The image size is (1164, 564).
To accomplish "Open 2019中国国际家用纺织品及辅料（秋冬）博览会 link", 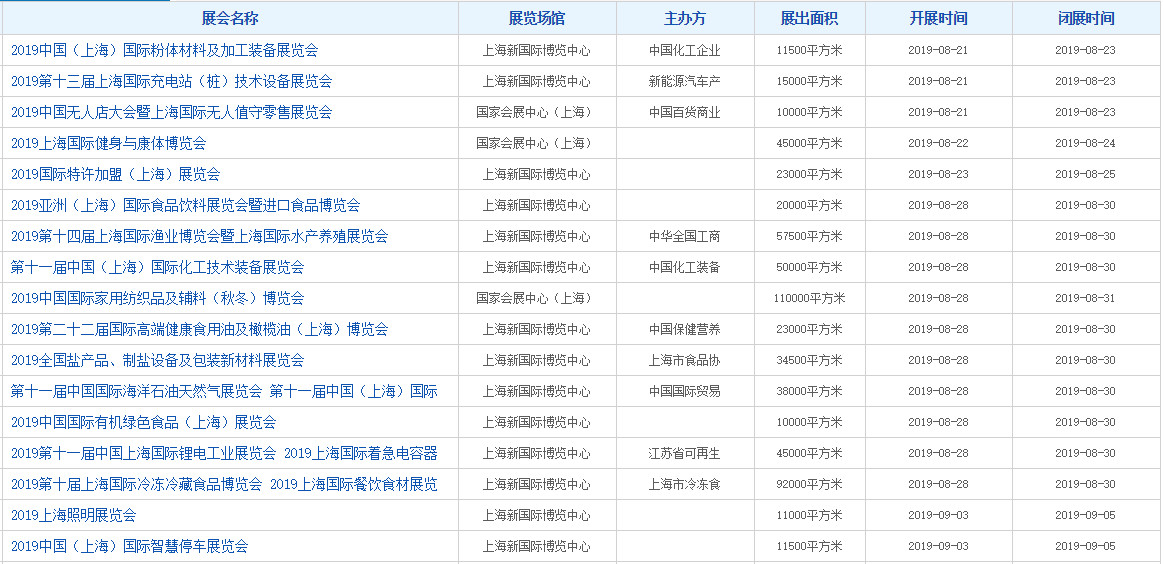I will pyautogui.click(x=157, y=298).
